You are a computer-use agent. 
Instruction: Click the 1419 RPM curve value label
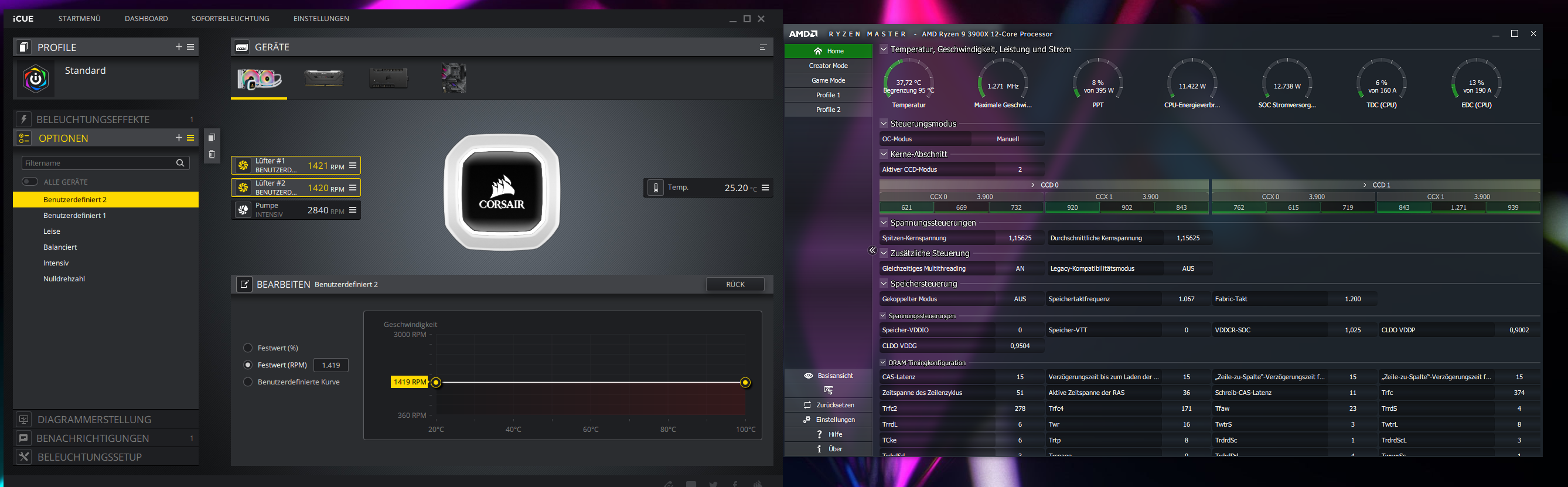coord(410,382)
